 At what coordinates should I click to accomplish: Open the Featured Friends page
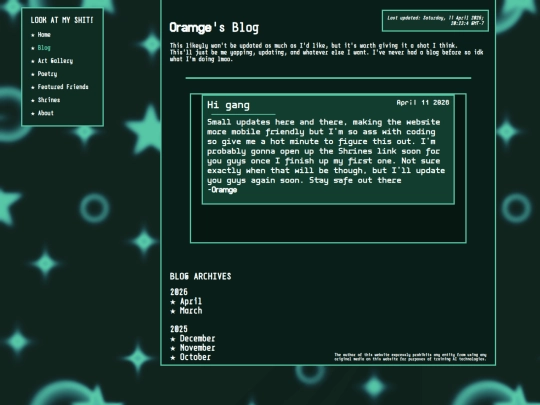click(x=63, y=87)
